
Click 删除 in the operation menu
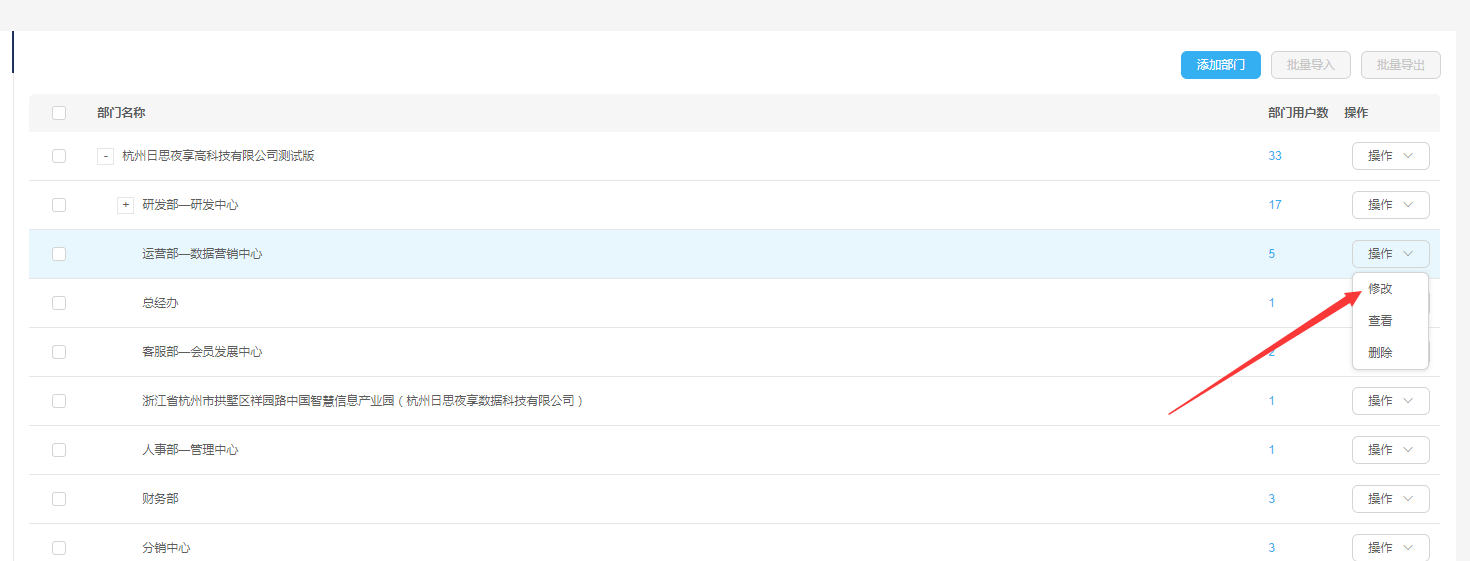click(x=1380, y=353)
